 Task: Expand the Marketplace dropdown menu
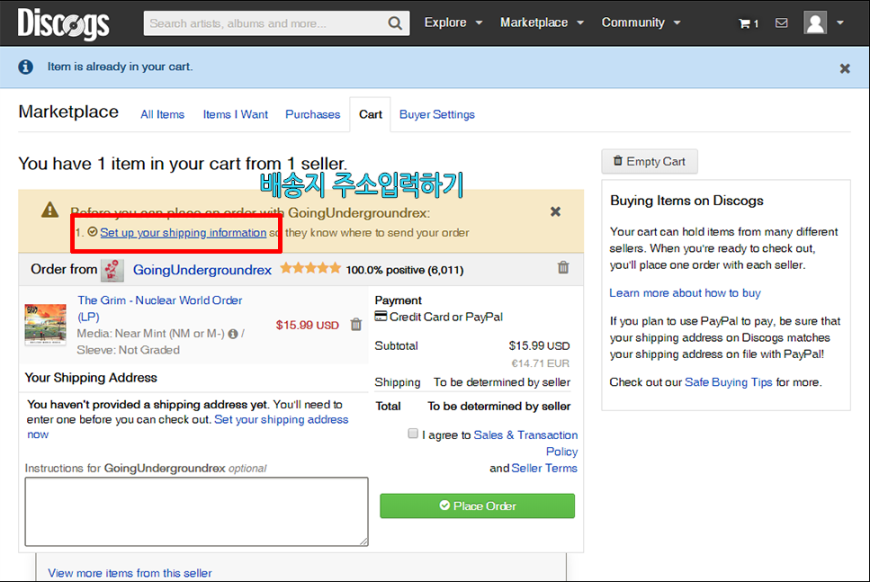point(542,23)
